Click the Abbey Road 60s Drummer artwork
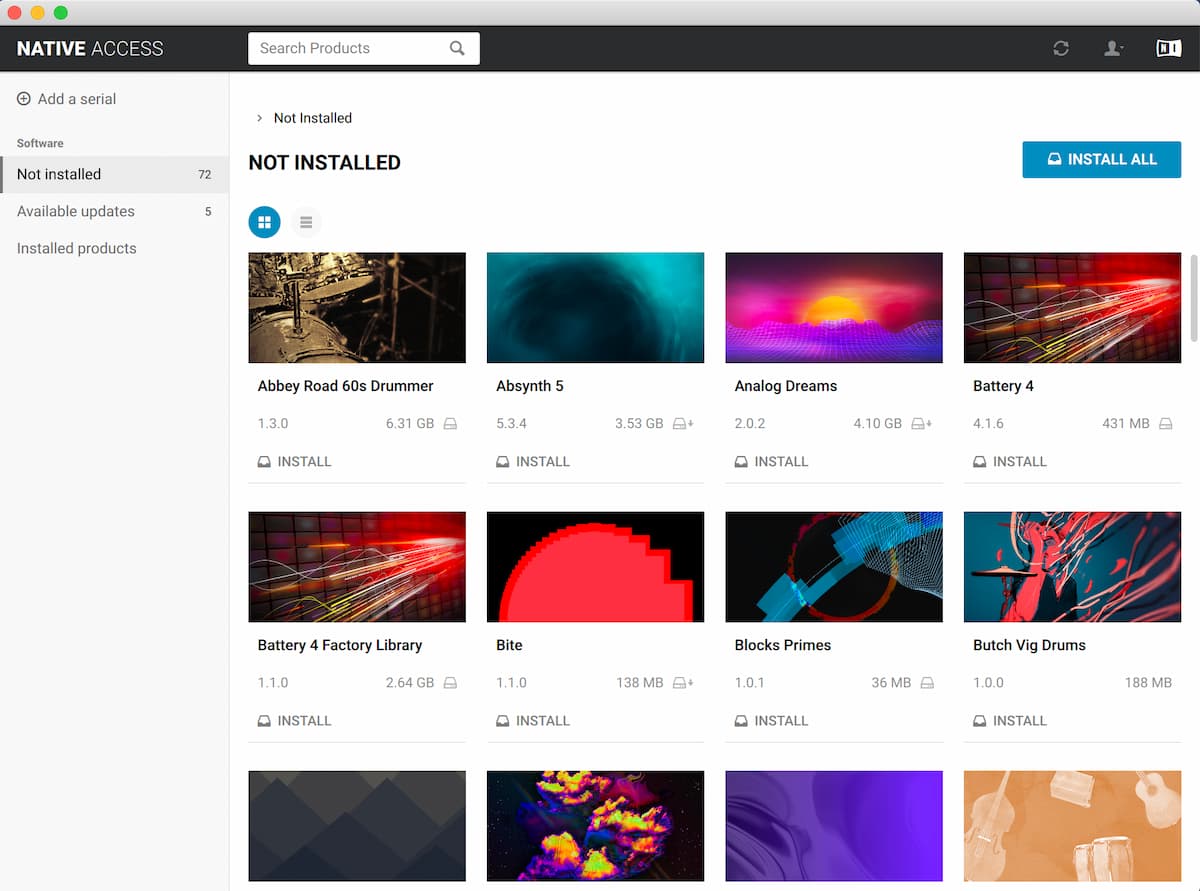 coord(357,308)
